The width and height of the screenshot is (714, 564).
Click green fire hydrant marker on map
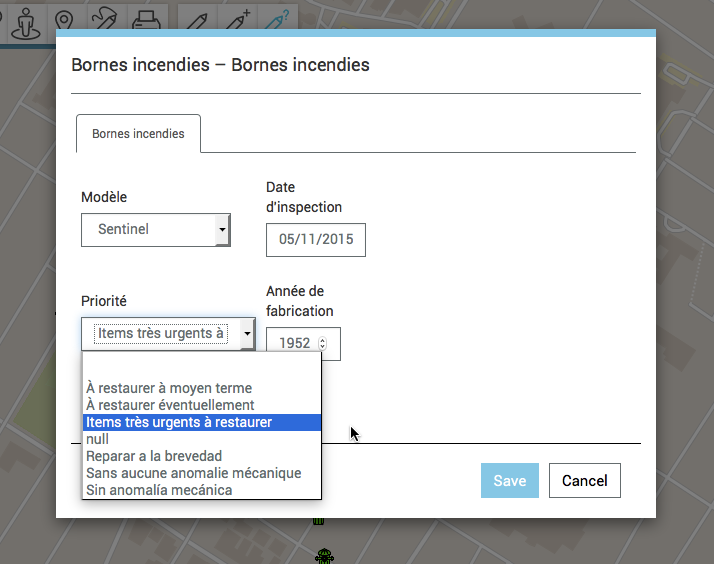tap(324, 556)
